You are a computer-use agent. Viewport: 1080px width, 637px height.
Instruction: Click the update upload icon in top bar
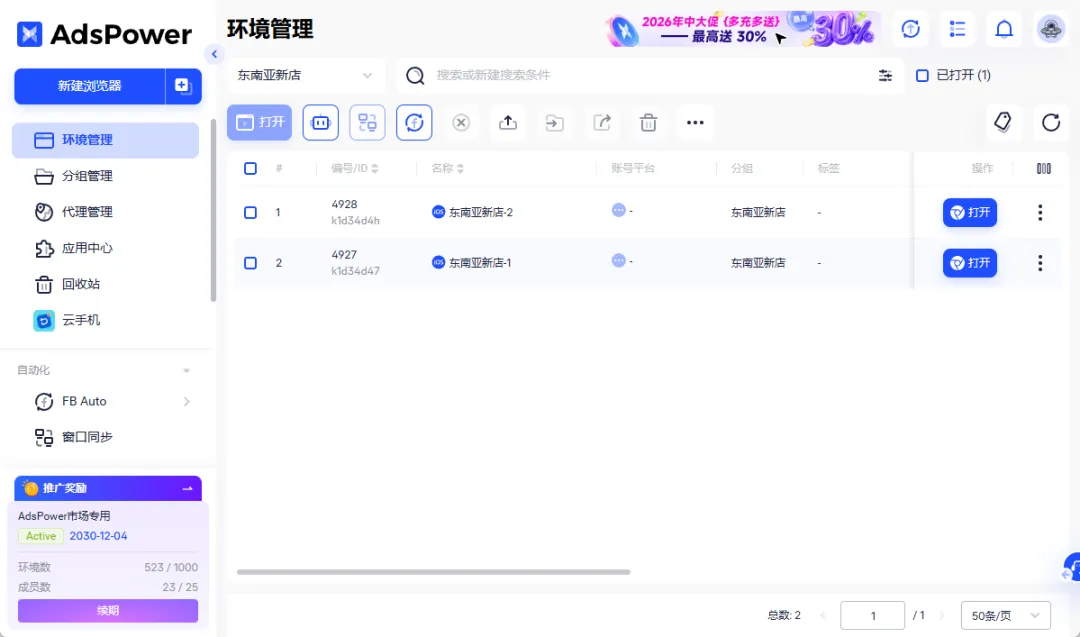(x=911, y=29)
